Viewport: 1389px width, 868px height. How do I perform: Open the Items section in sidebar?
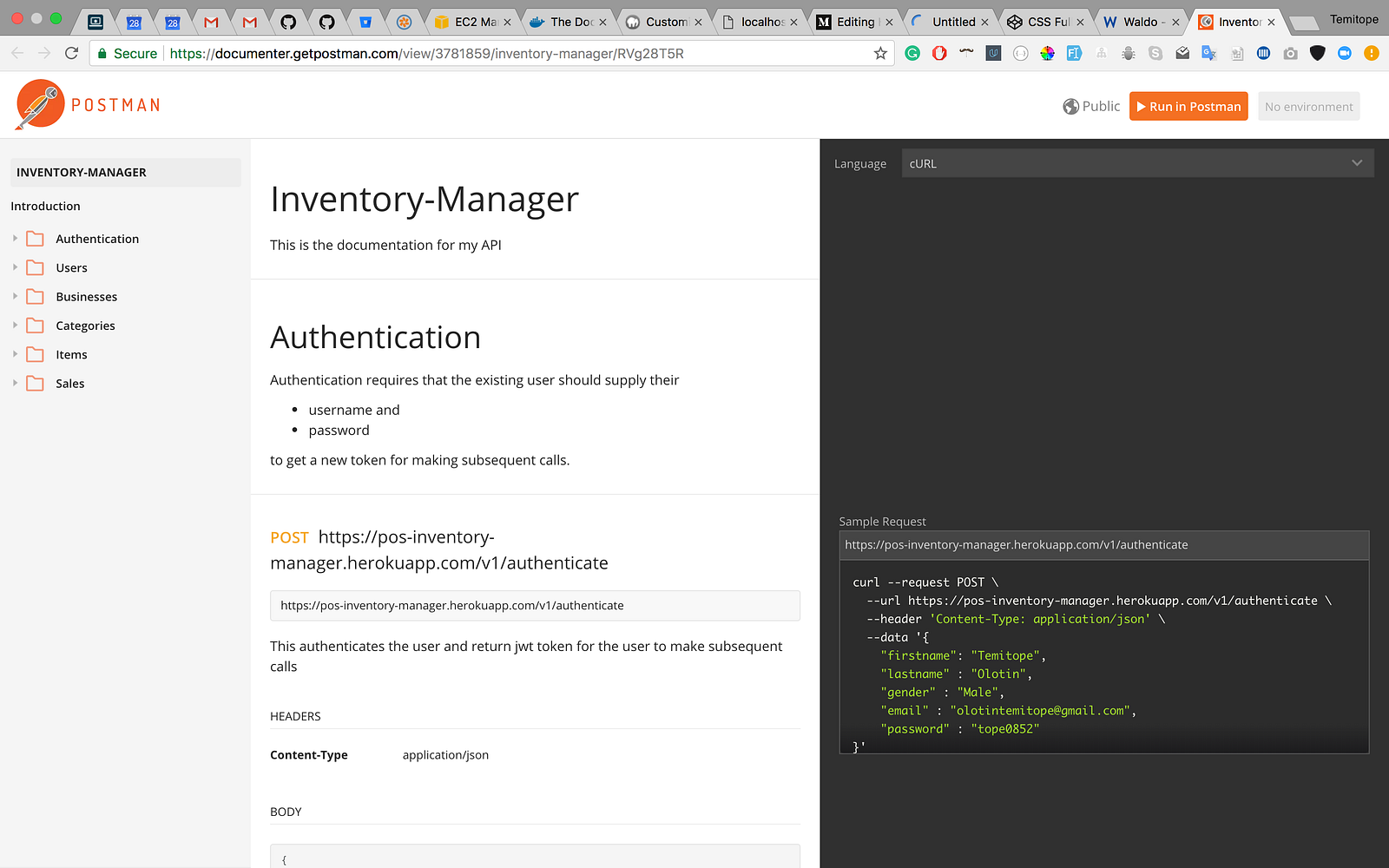(71, 354)
